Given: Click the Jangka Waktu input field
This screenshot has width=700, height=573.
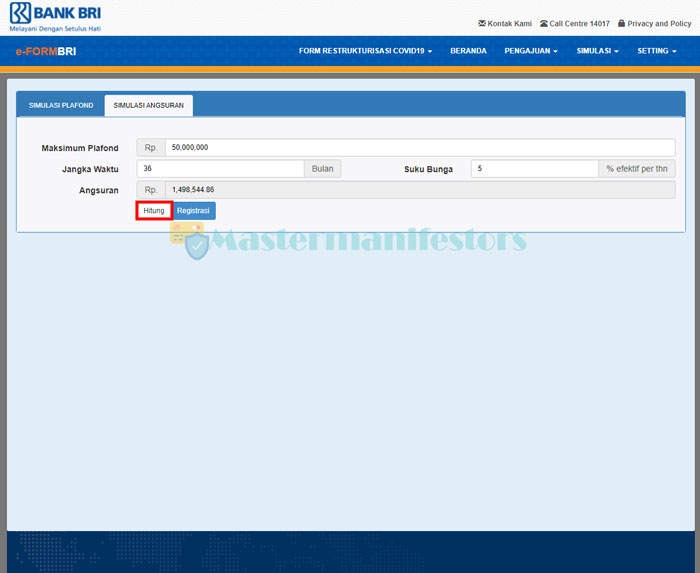Looking at the screenshot, I should [x=221, y=169].
